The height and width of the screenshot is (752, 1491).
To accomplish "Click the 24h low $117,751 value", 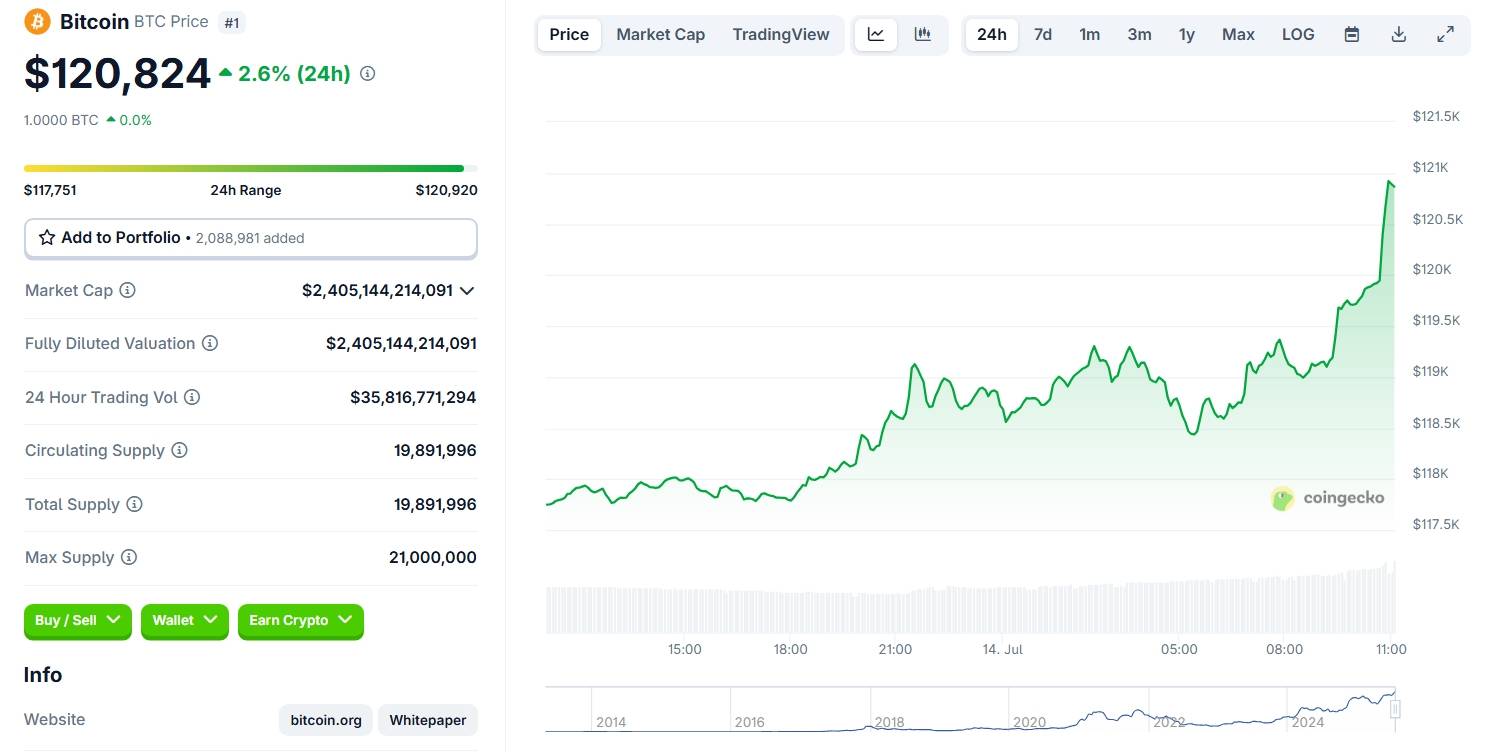I will point(50,190).
